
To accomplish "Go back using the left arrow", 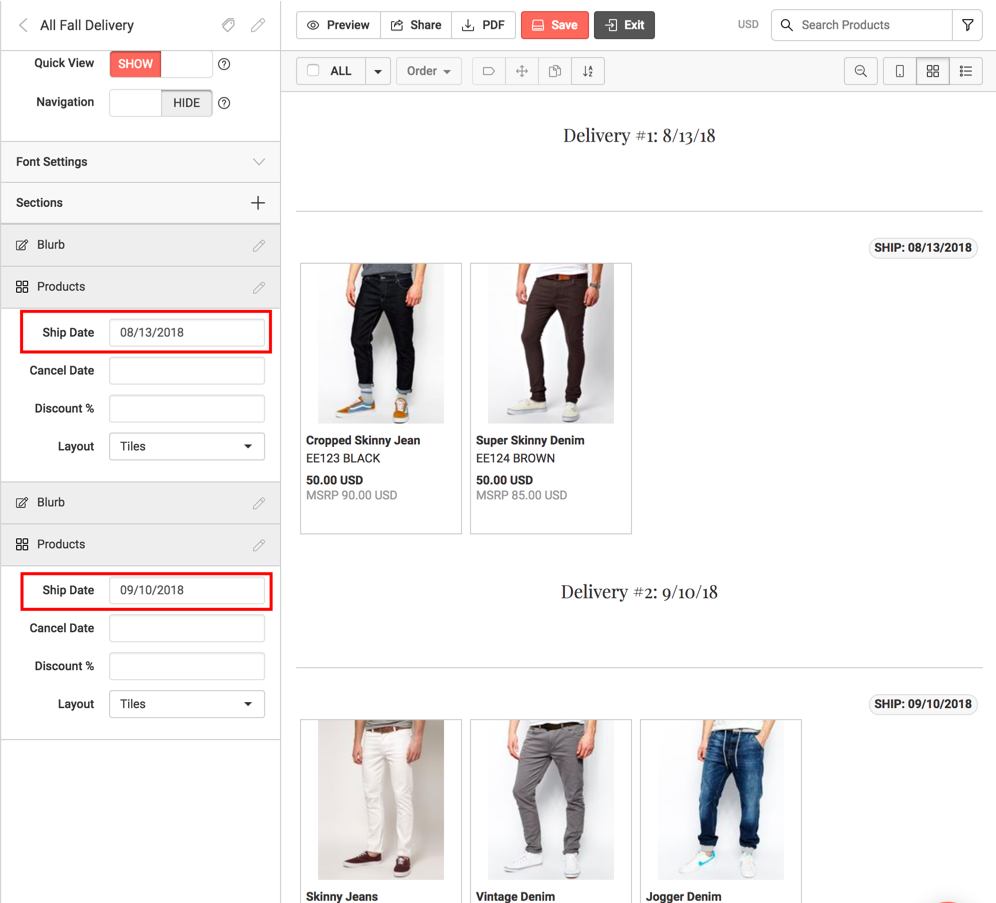I will coord(24,25).
